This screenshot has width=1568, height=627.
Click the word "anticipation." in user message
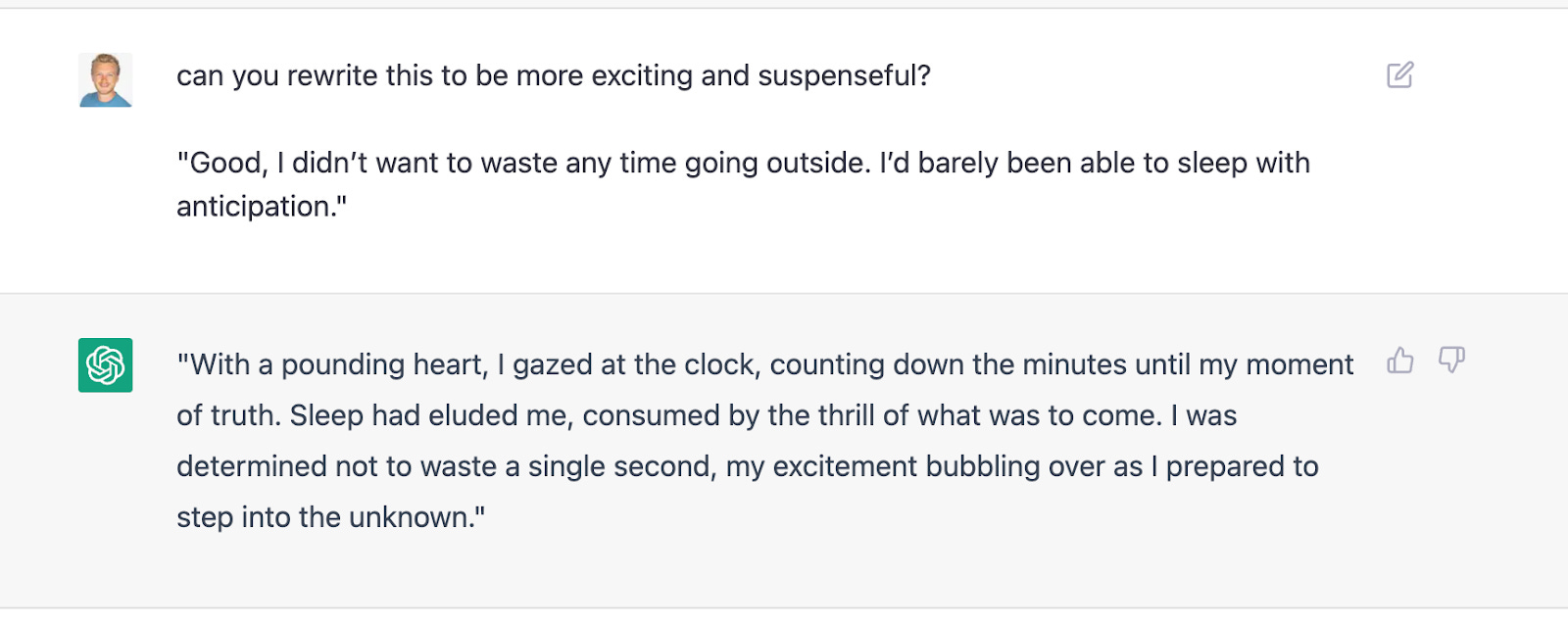pyautogui.click(x=258, y=207)
